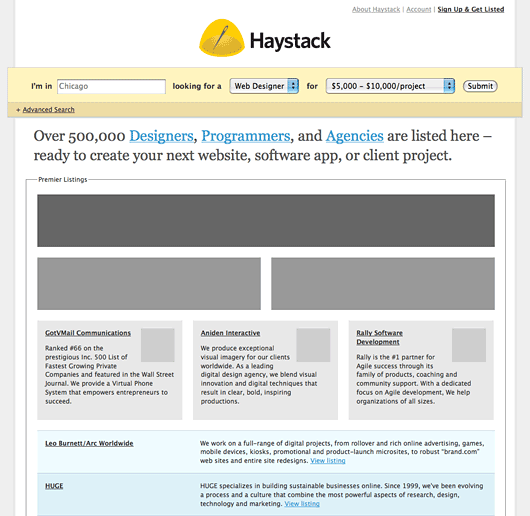The height and width of the screenshot is (516, 530).
Task: Click Sign Up & Get Listed
Action: (471, 9)
